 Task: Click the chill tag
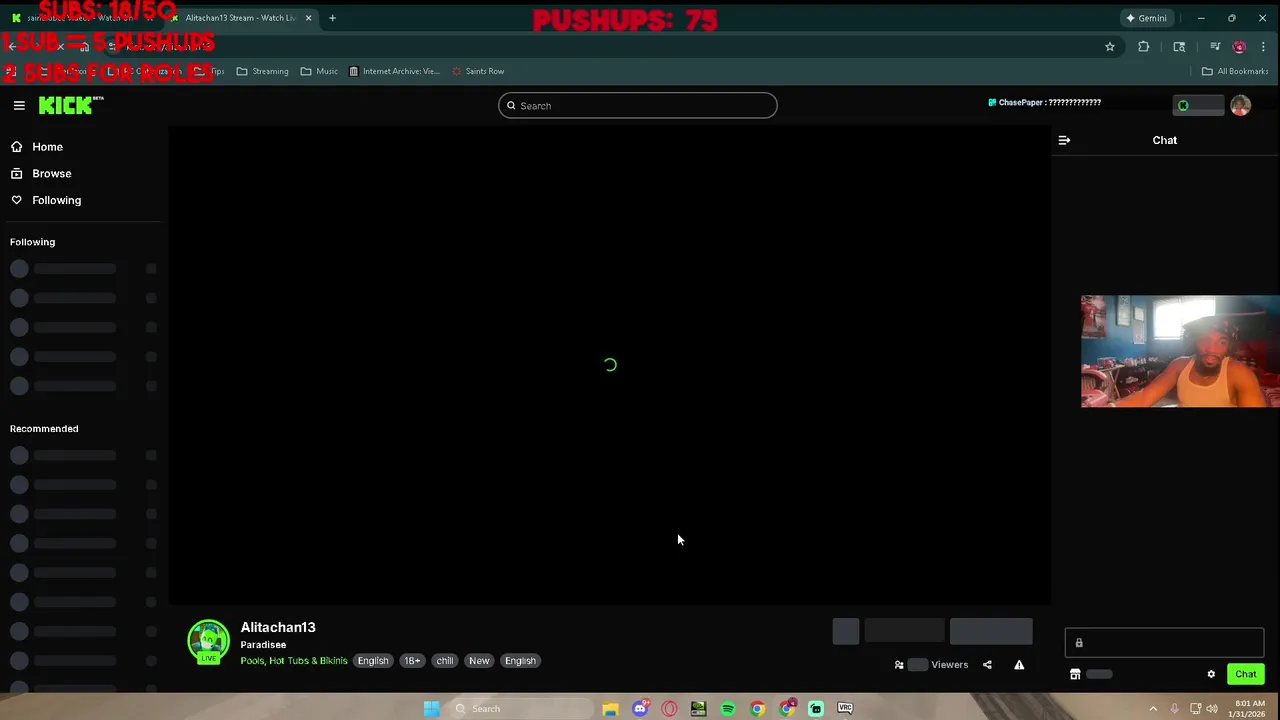[445, 661]
